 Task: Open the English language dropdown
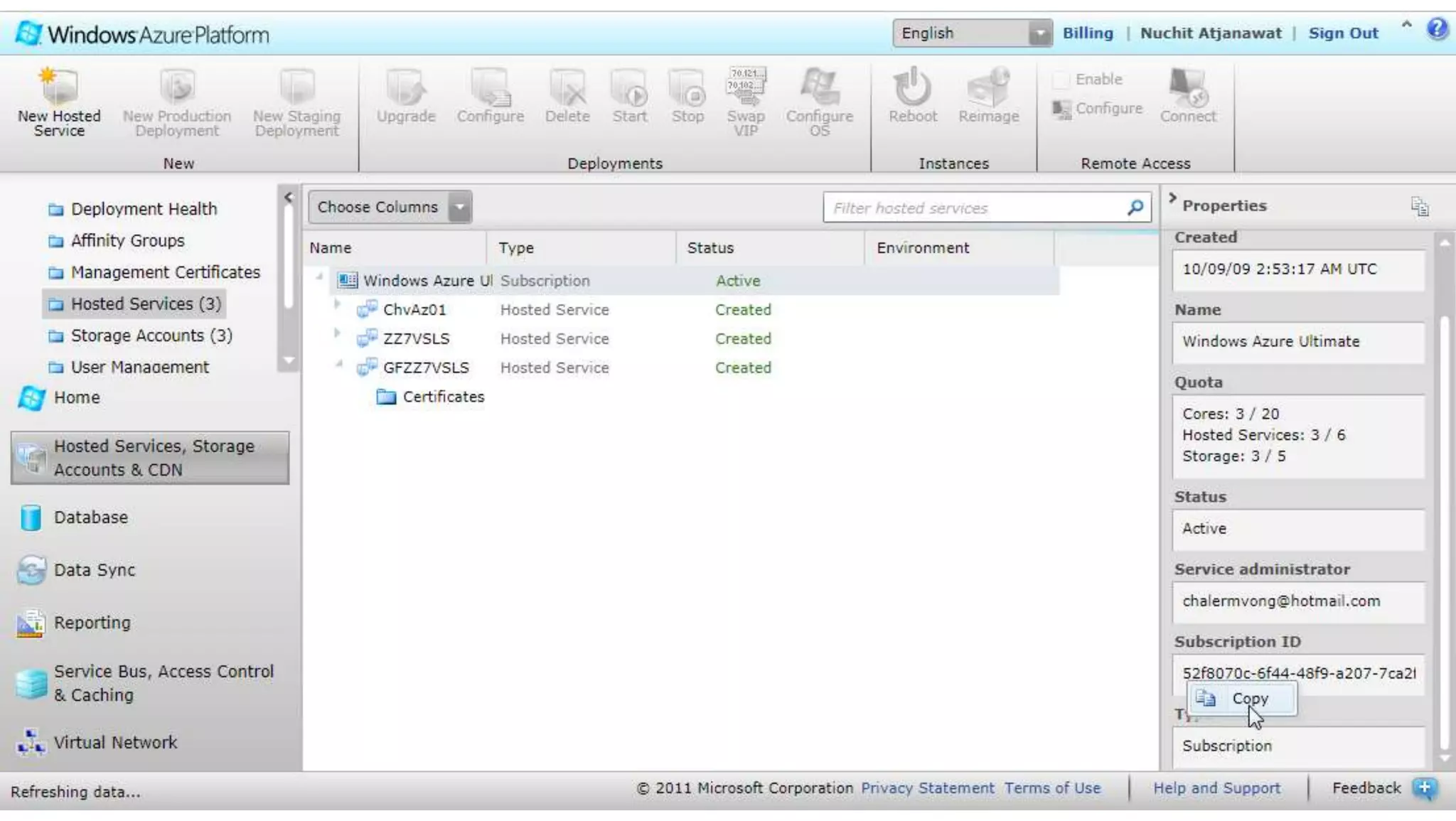click(1039, 33)
